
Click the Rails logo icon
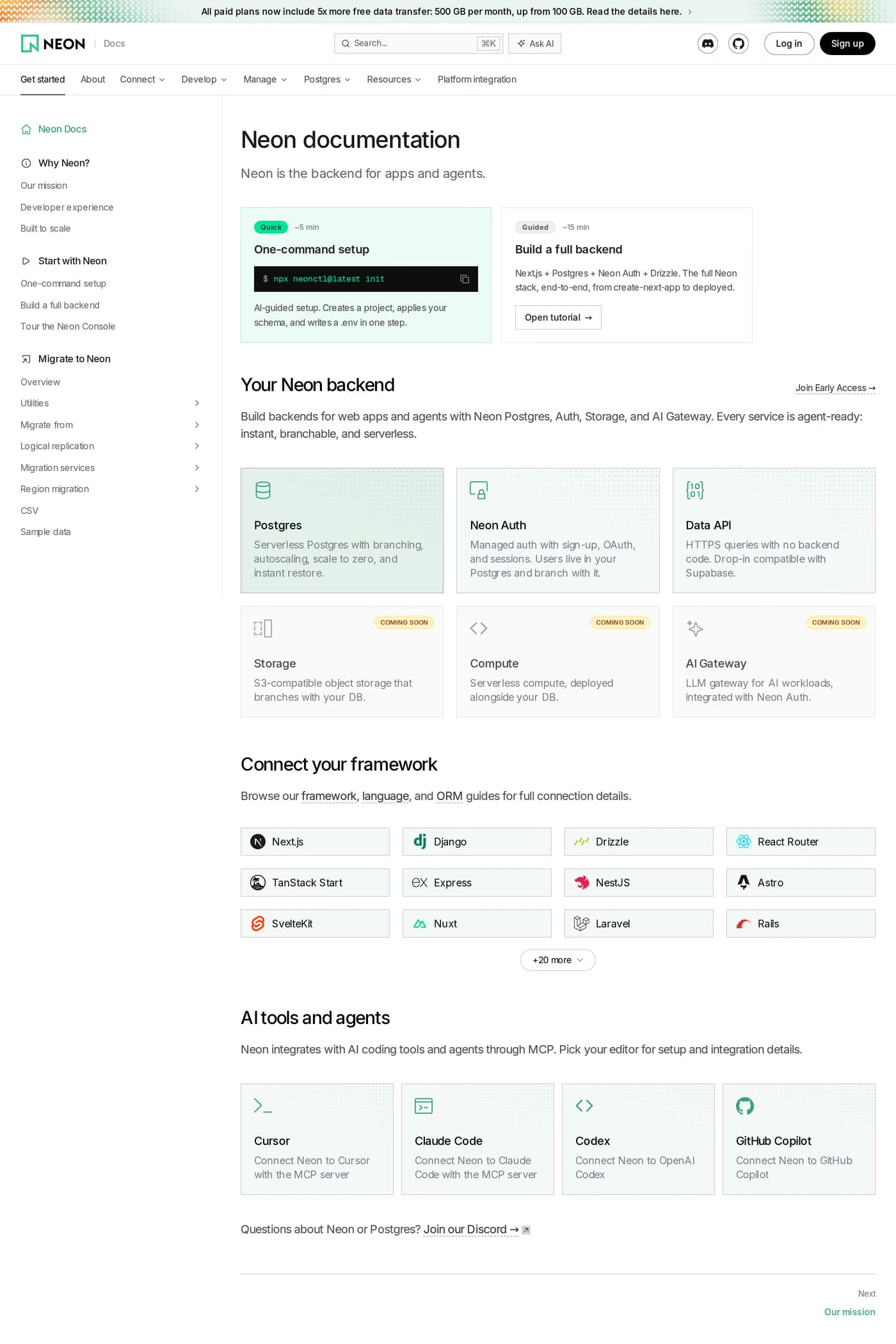[x=744, y=924]
